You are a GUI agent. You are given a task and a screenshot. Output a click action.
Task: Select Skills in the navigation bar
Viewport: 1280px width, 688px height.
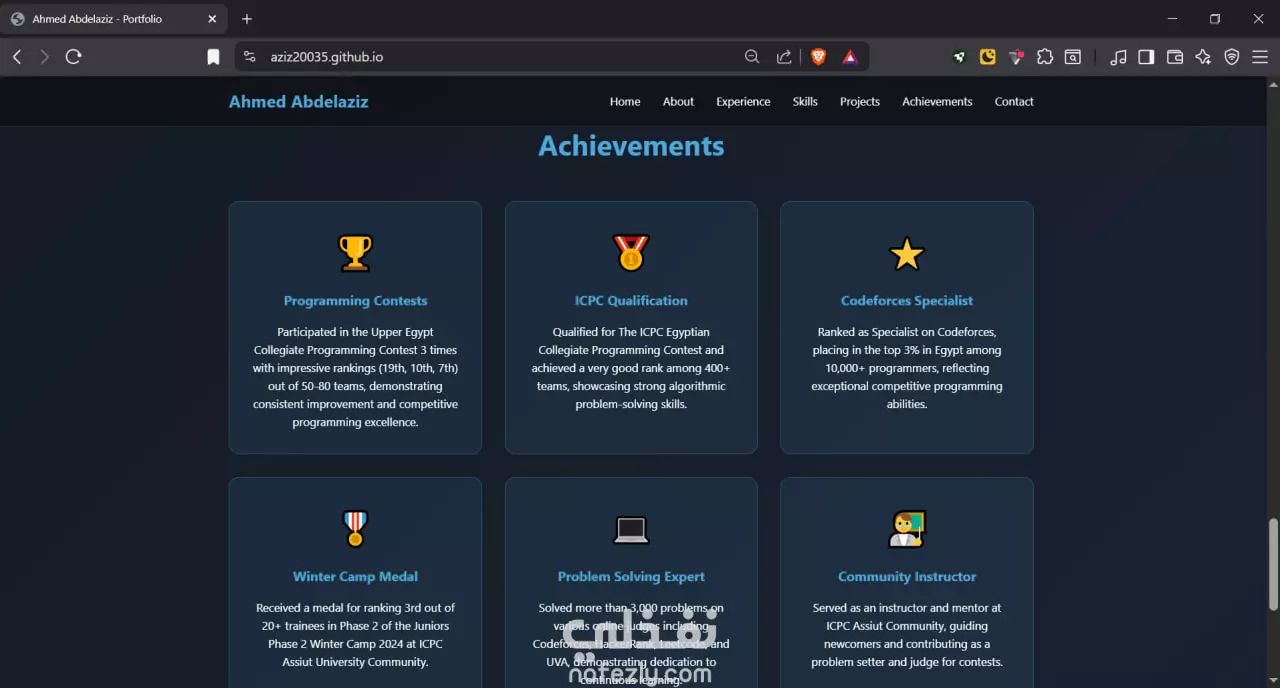tap(805, 101)
